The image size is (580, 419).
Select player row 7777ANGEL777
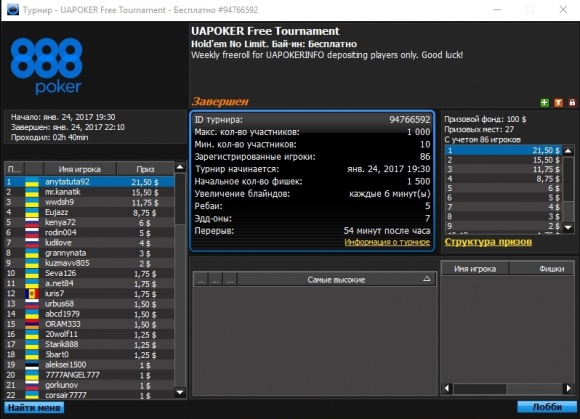[89, 375]
